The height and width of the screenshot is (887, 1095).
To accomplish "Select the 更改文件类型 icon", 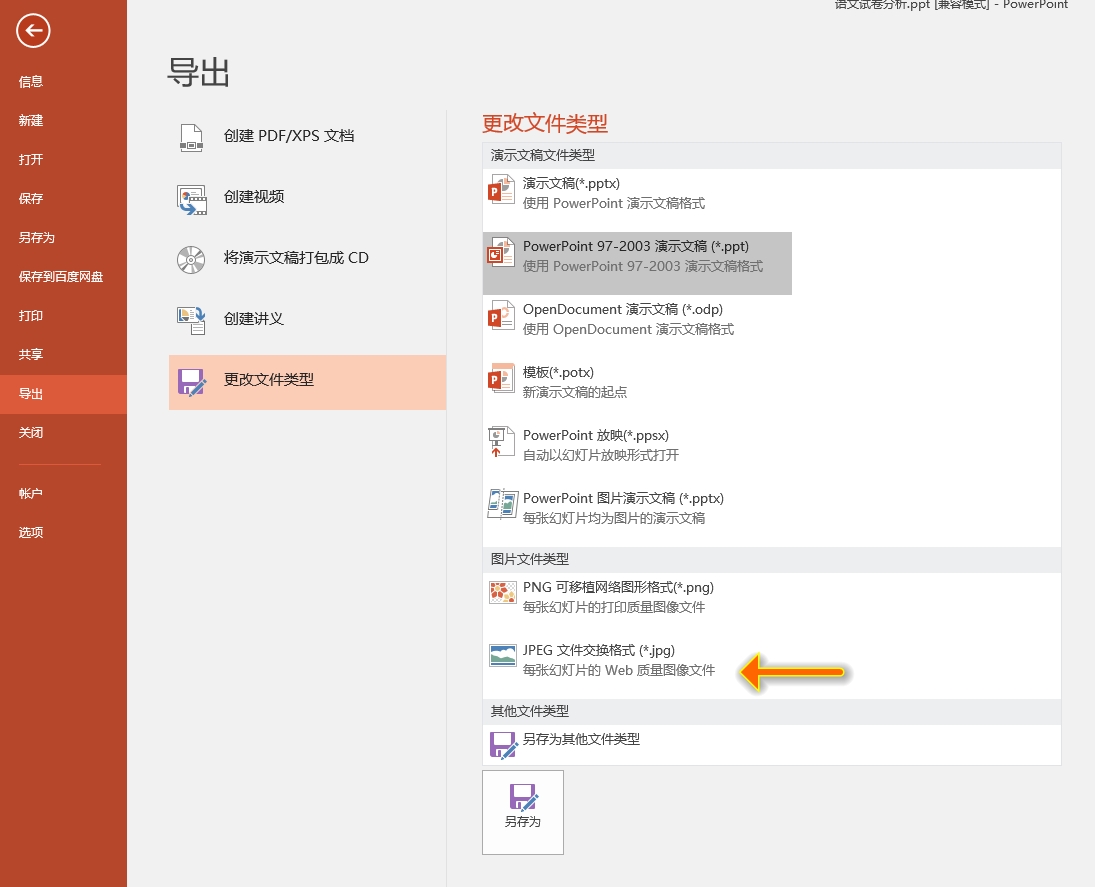I will coord(190,382).
